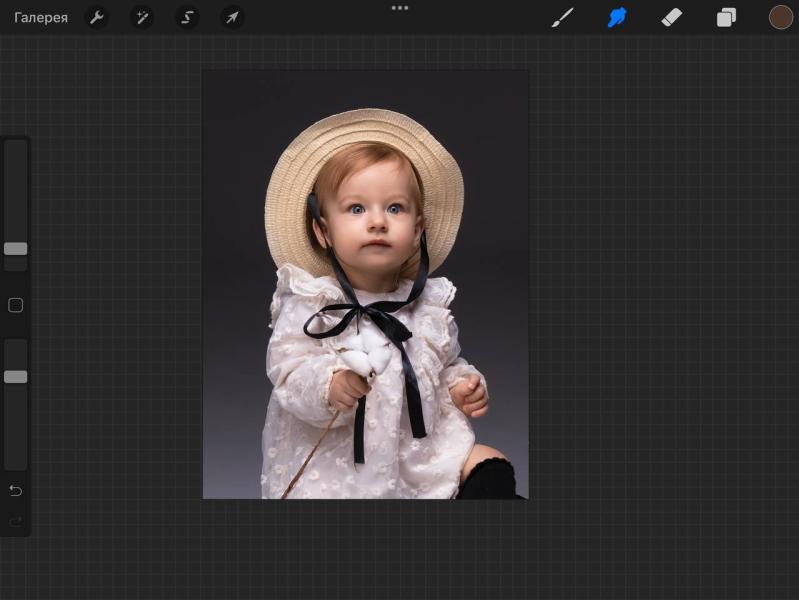Tap the child portrait canvas image
799x600 pixels.
(365, 284)
